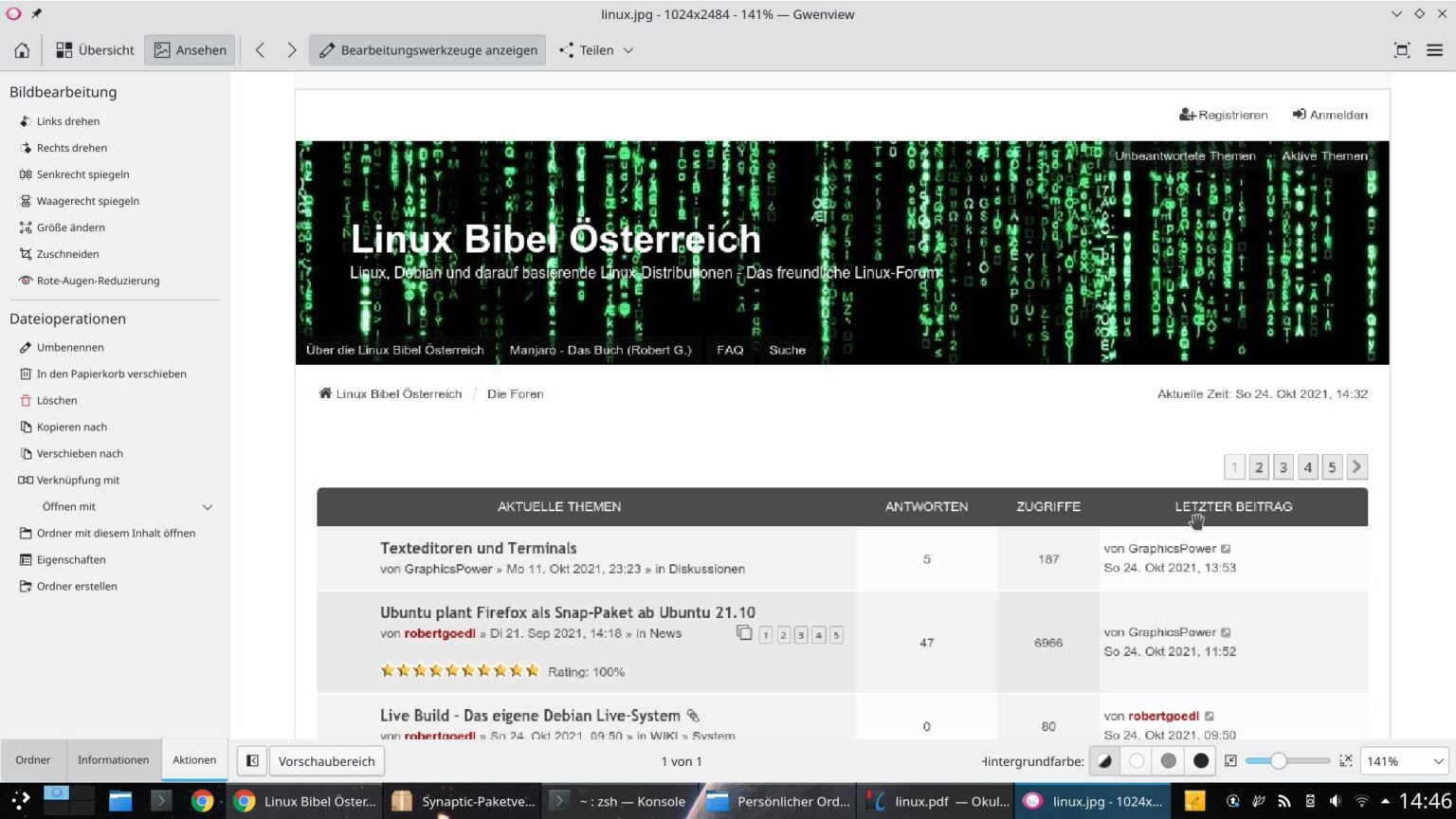Open Größe ändern to resize the image
The height and width of the screenshot is (819, 1456).
tap(69, 227)
